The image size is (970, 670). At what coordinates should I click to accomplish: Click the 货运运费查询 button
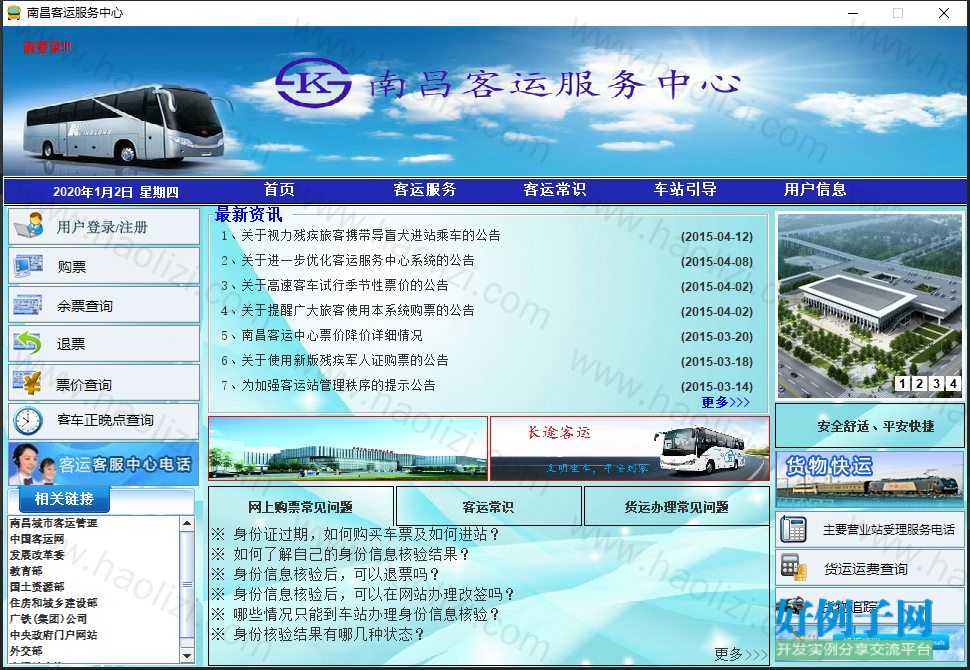point(870,569)
